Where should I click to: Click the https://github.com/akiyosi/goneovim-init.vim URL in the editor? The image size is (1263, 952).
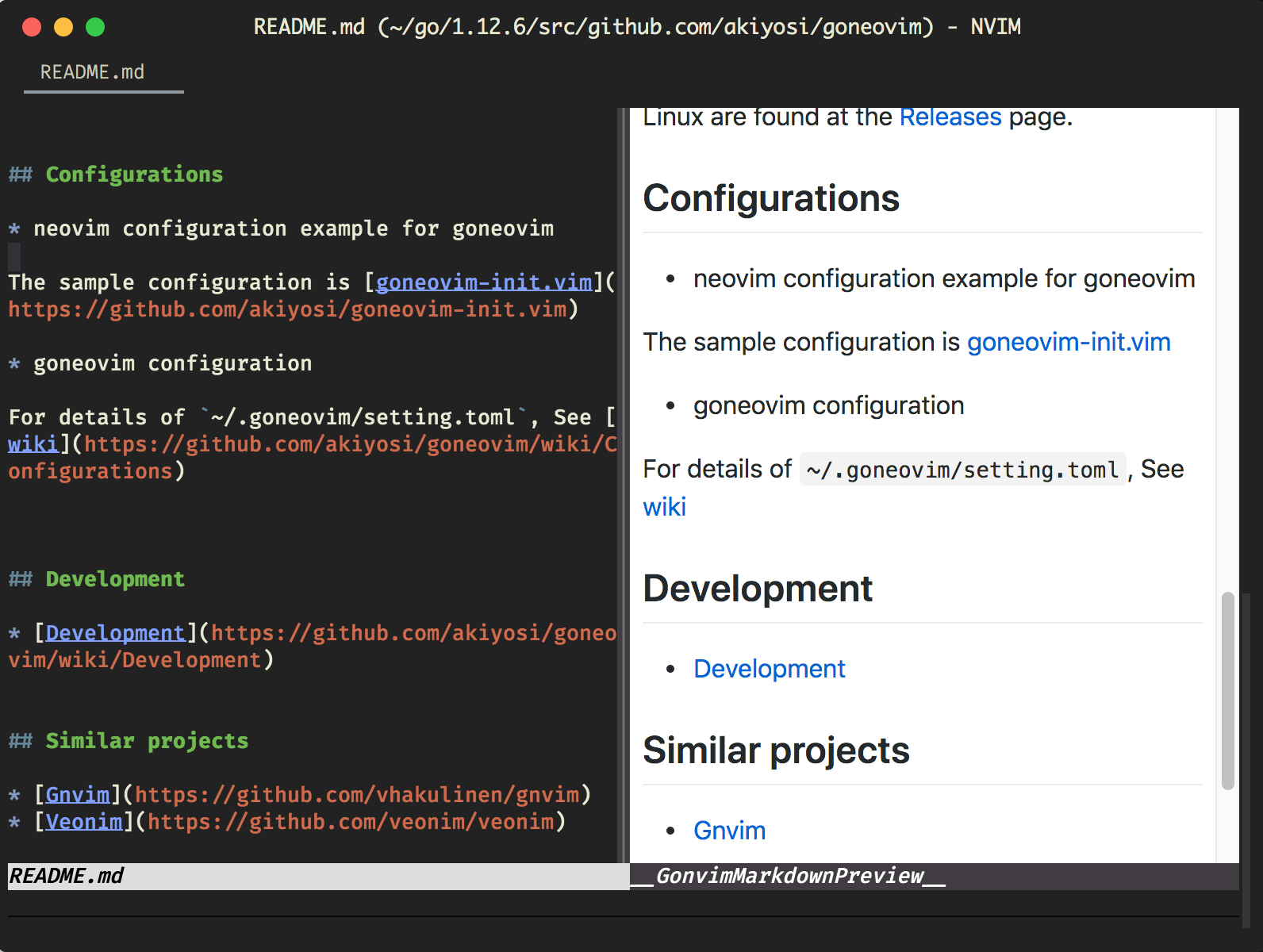287,309
